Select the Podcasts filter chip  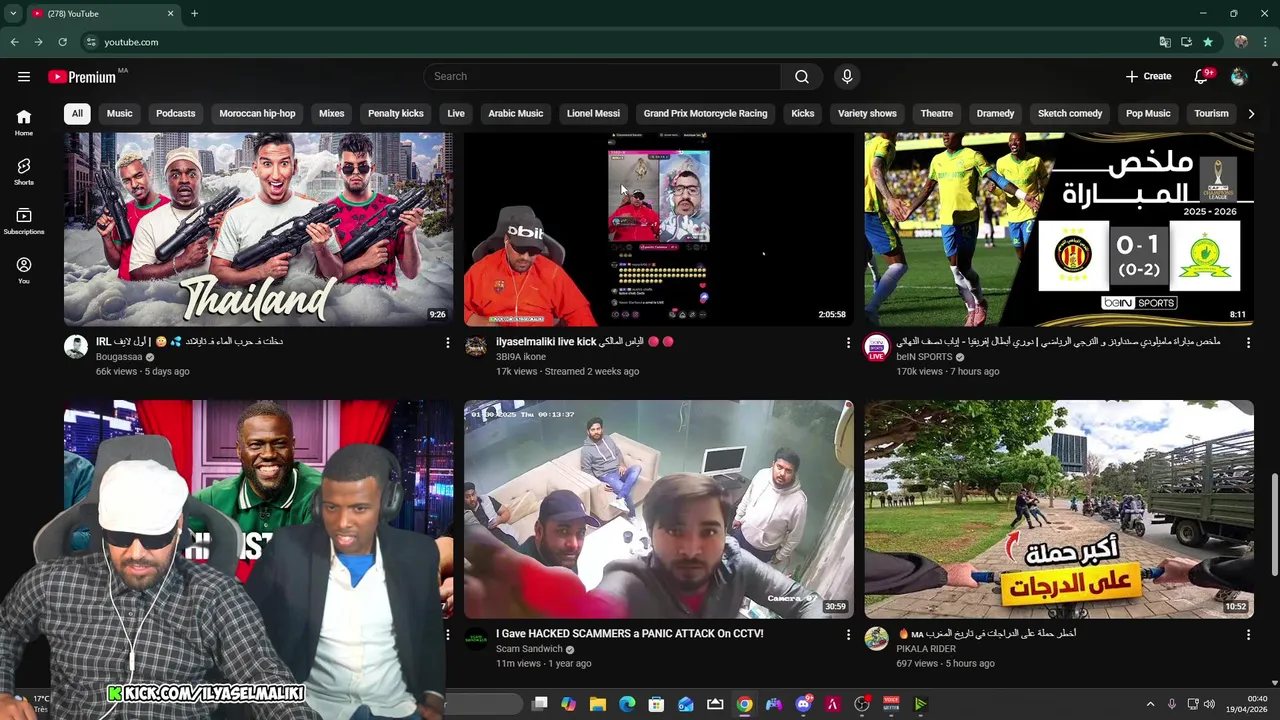click(175, 113)
